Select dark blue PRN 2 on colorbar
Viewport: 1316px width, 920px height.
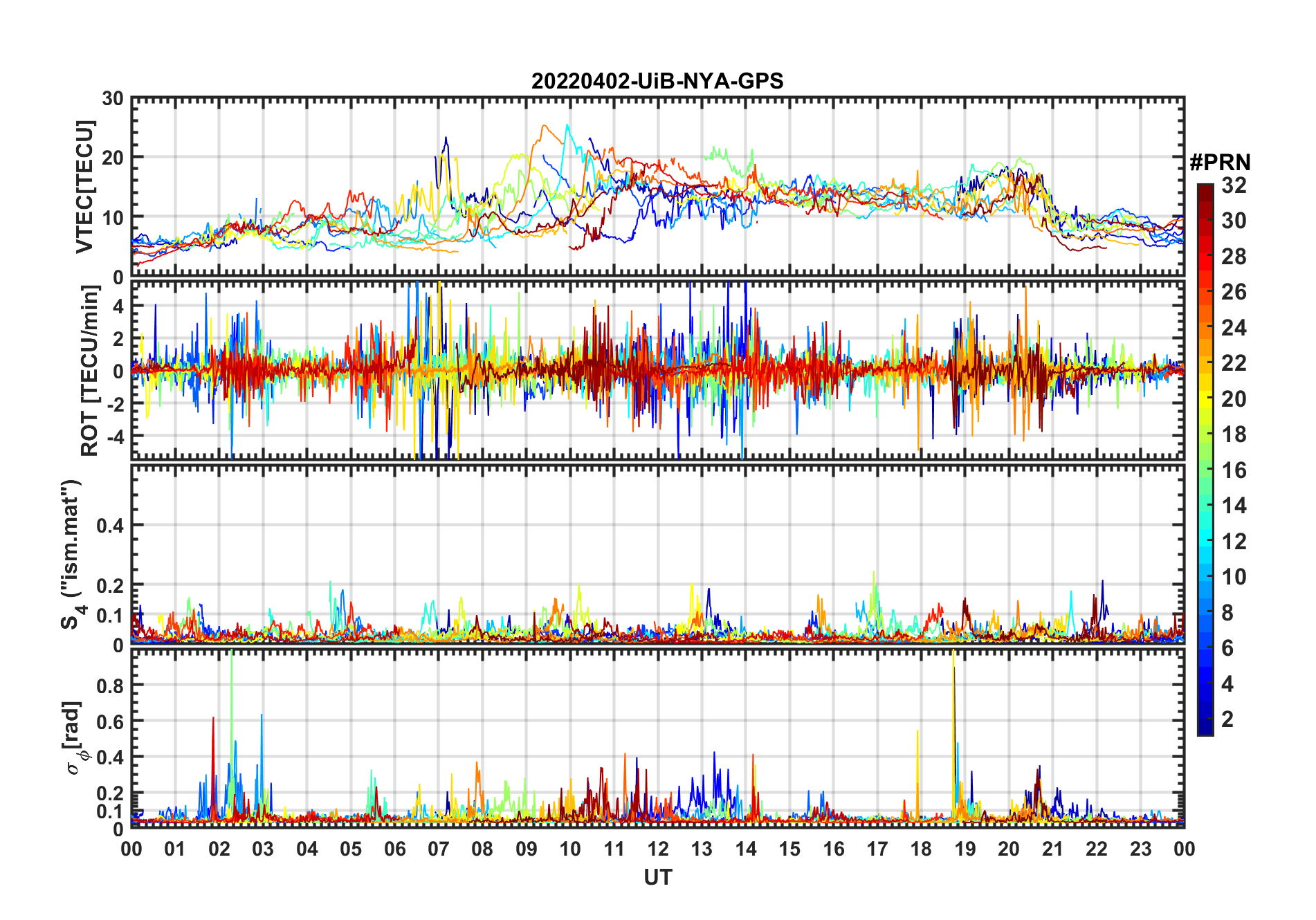(1205, 720)
